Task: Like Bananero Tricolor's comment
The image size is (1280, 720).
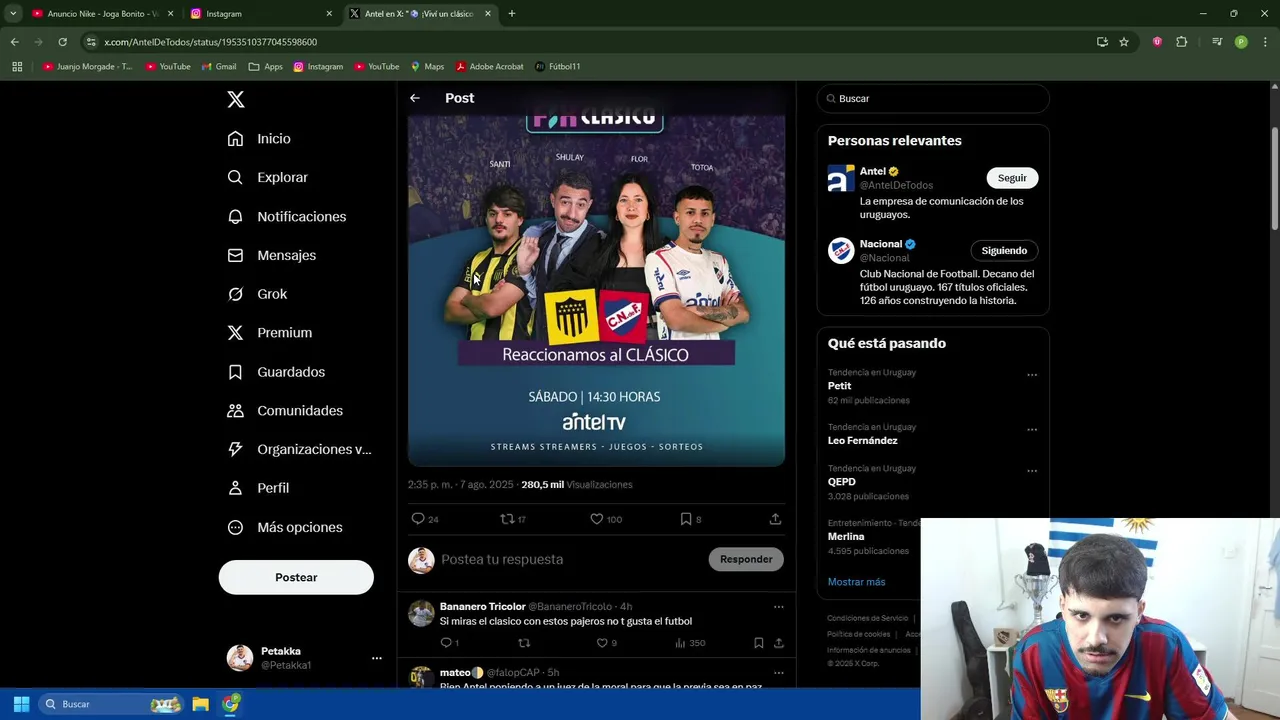Action: (602, 643)
